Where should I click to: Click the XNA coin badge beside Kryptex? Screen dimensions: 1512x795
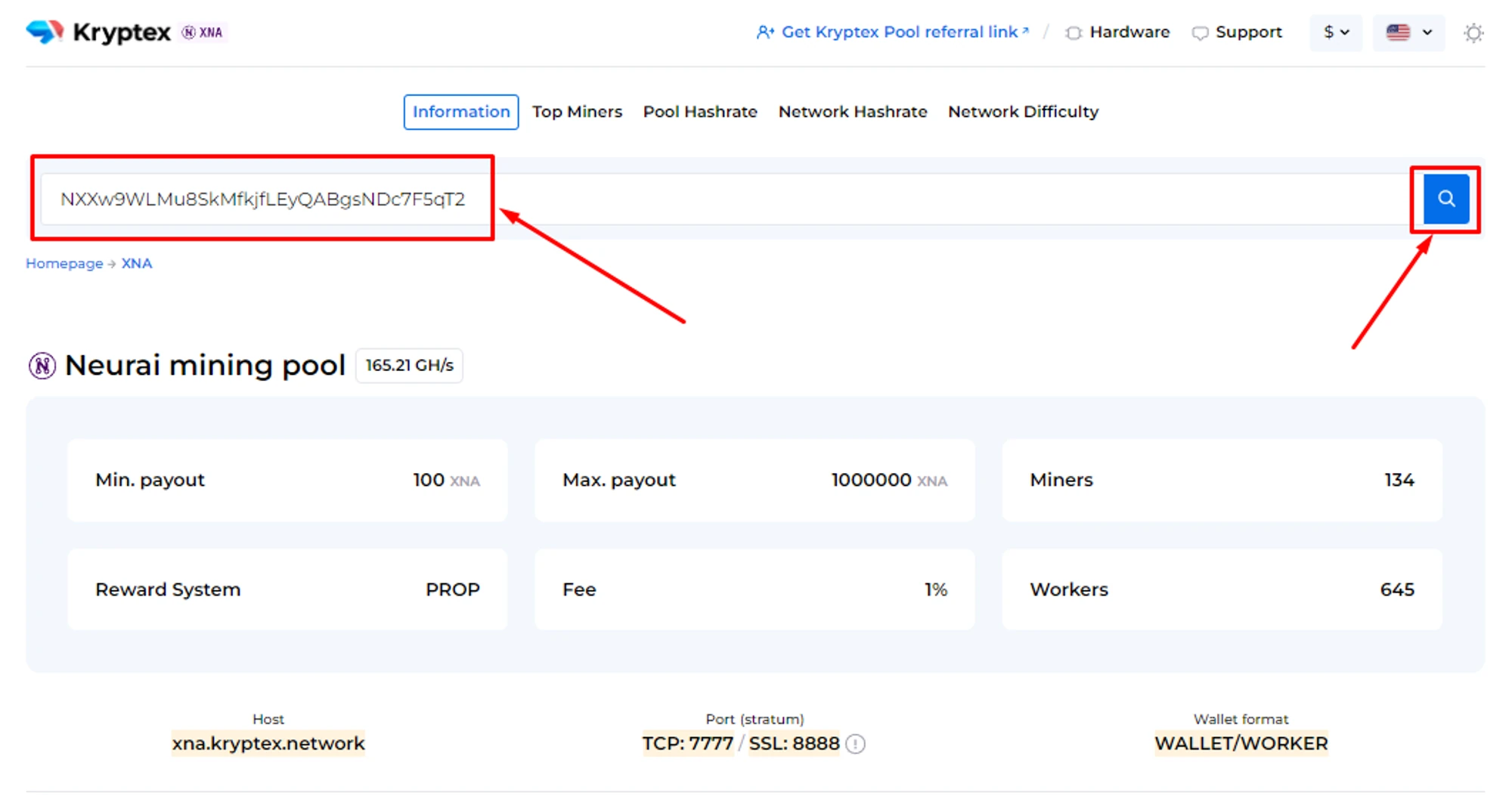coord(203,32)
